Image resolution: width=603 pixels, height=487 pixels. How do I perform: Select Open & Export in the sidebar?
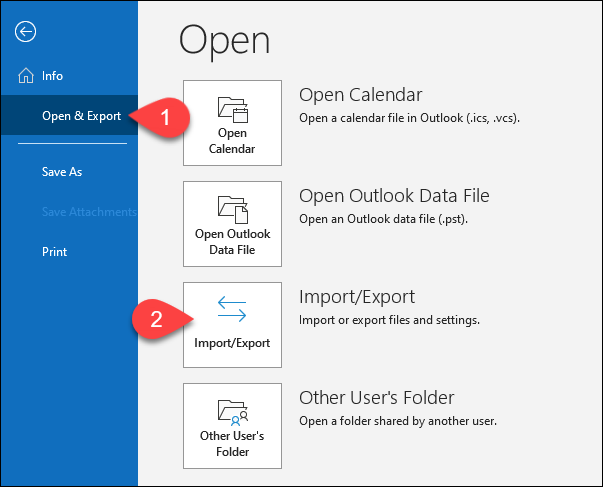[69, 115]
